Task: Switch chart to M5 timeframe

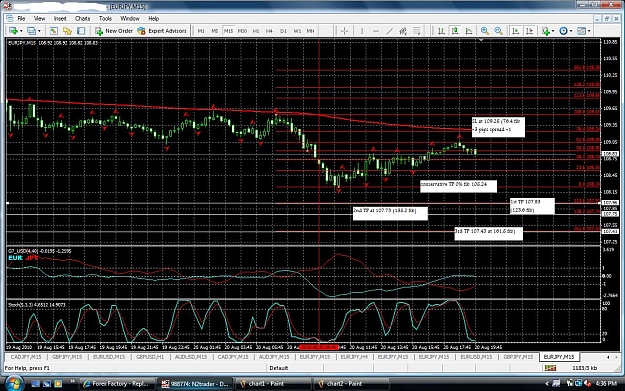Action: pos(214,31)
